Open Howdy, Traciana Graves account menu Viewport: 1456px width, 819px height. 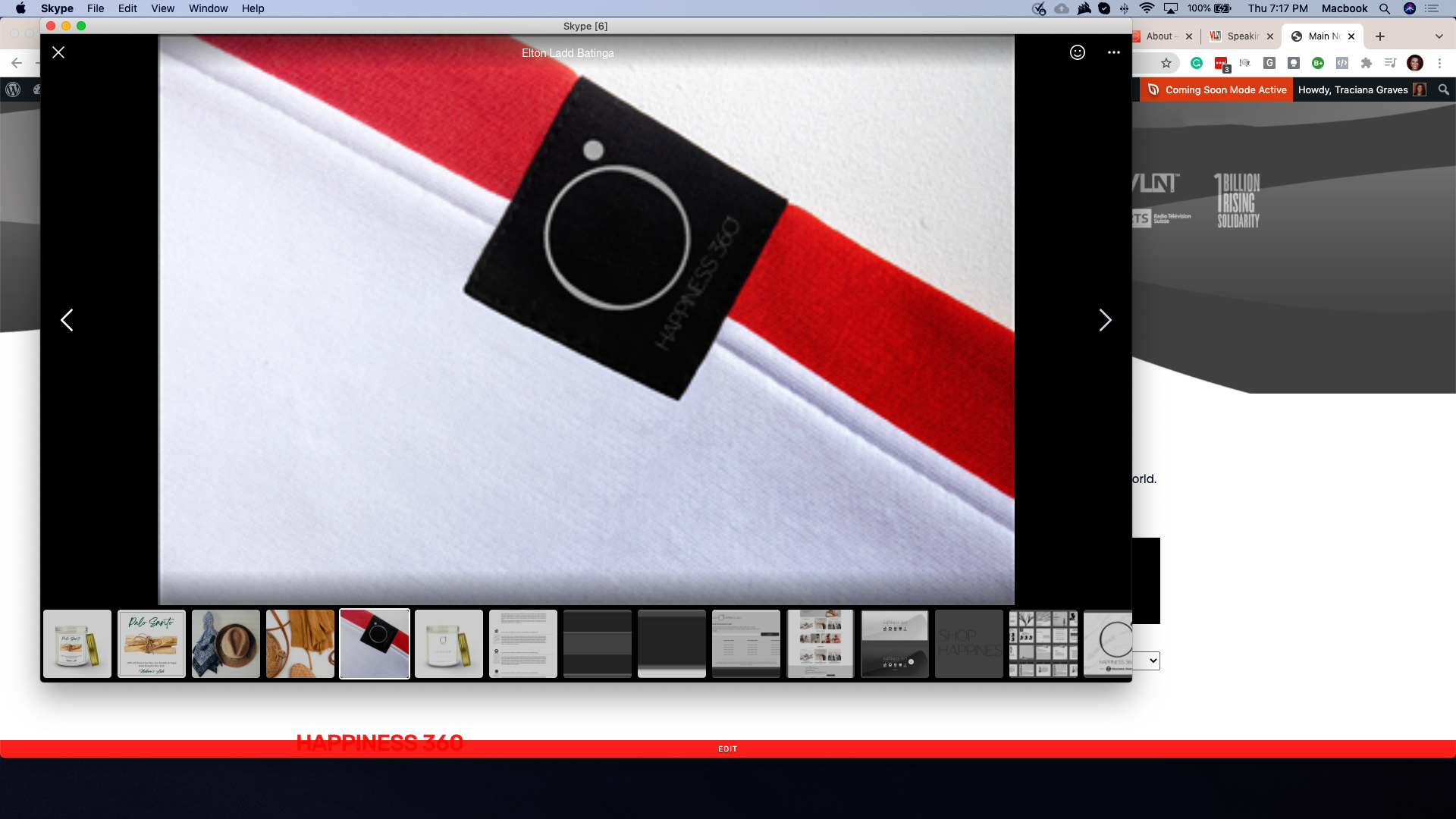pos(1362,89)
